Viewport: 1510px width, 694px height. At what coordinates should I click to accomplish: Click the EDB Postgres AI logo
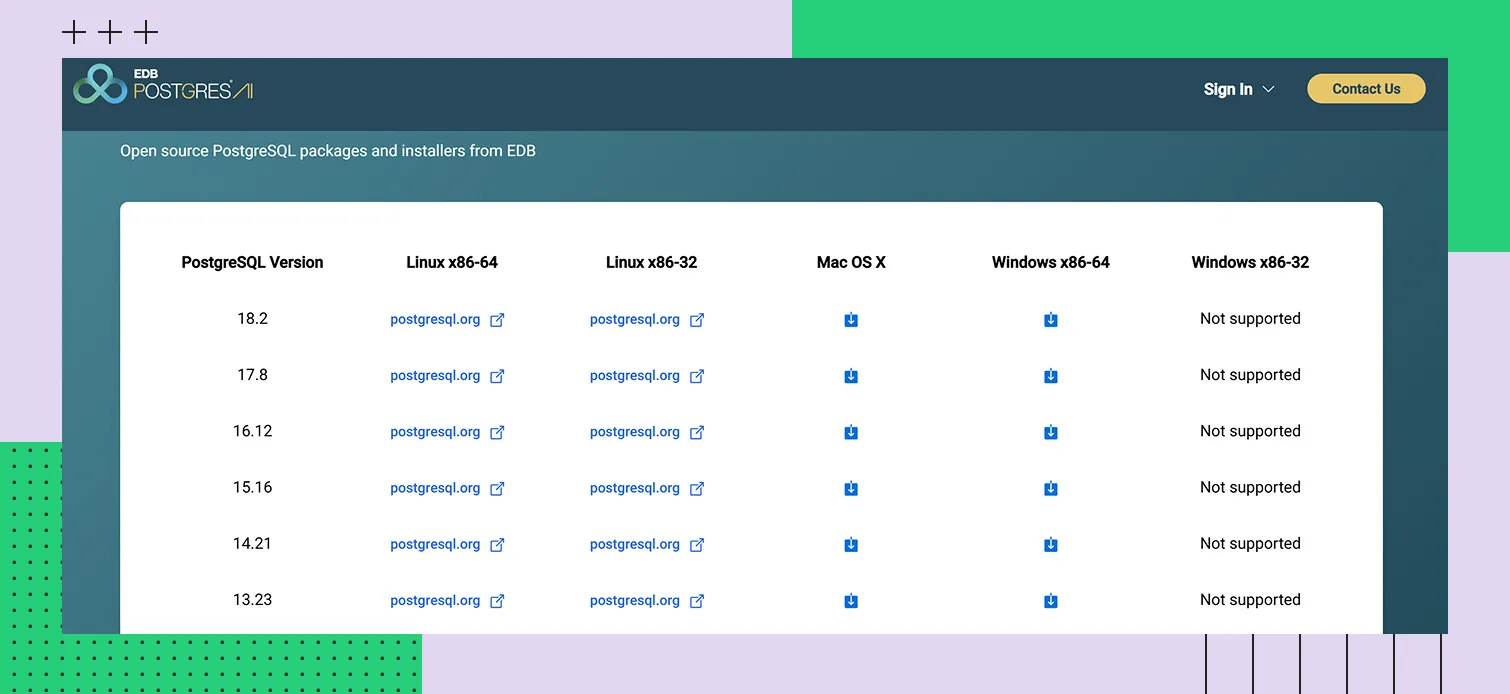(x=164, y=85)
